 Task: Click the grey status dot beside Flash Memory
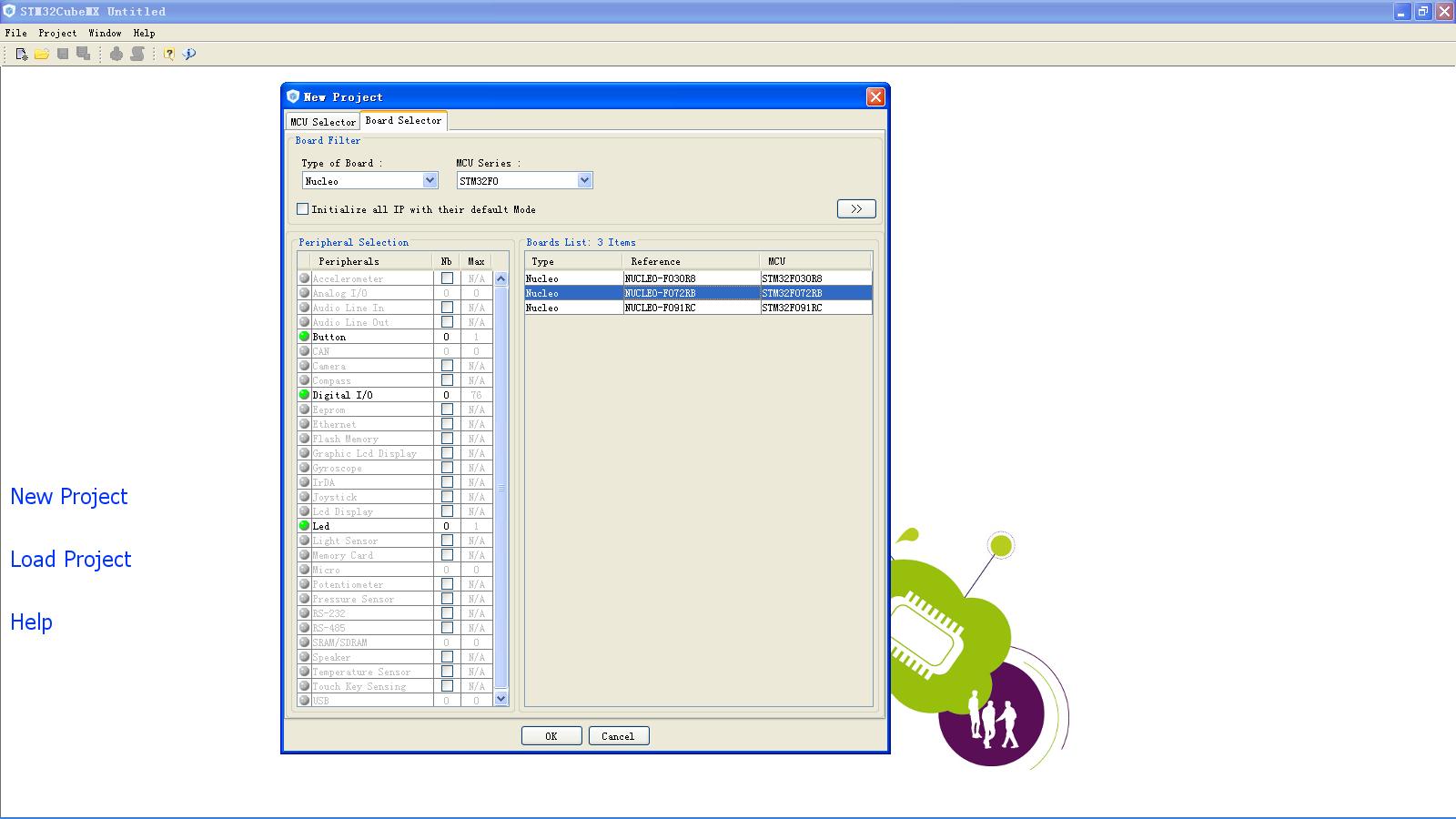[x=304, y=439]
